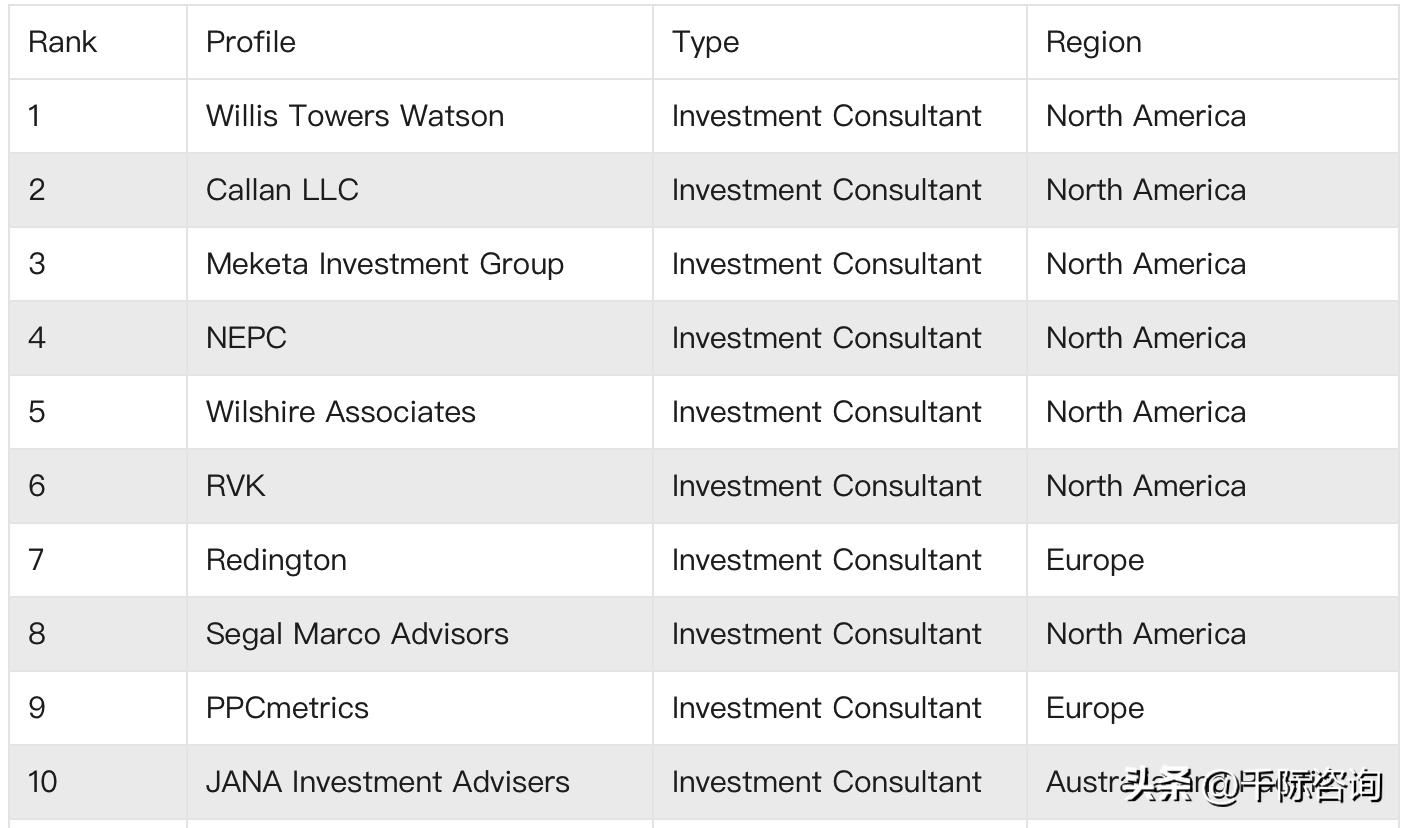The width and height of the screenshot is (1408, 828).
Task: Select the Europe region in PPCmetrics row
Action: (x=1095, y=708)
